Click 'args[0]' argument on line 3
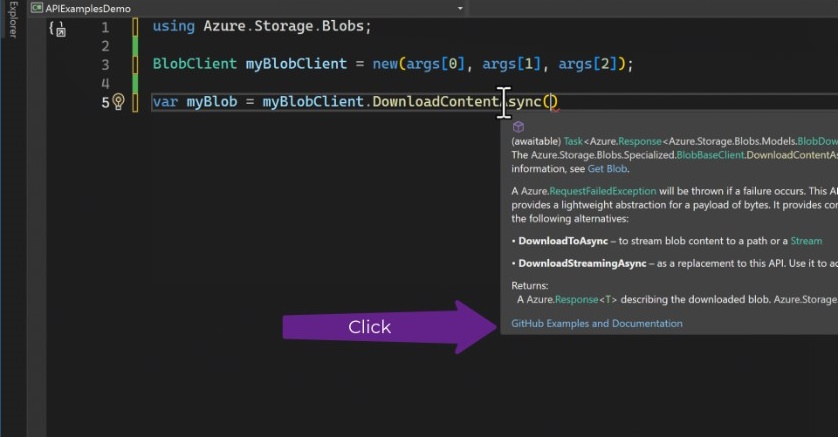 pyautogui.click(x=436, y=64)
